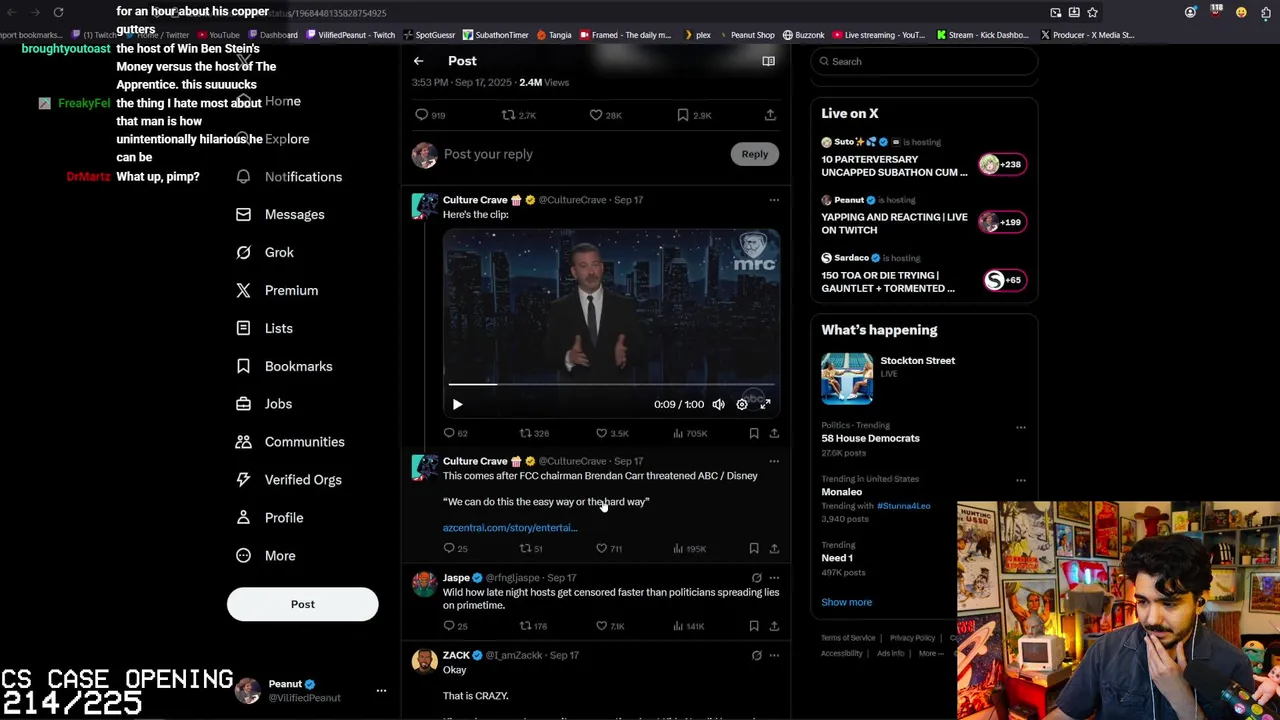1280x720 pixels.
Task: Seek on the video progress bar
Action: 611,383
